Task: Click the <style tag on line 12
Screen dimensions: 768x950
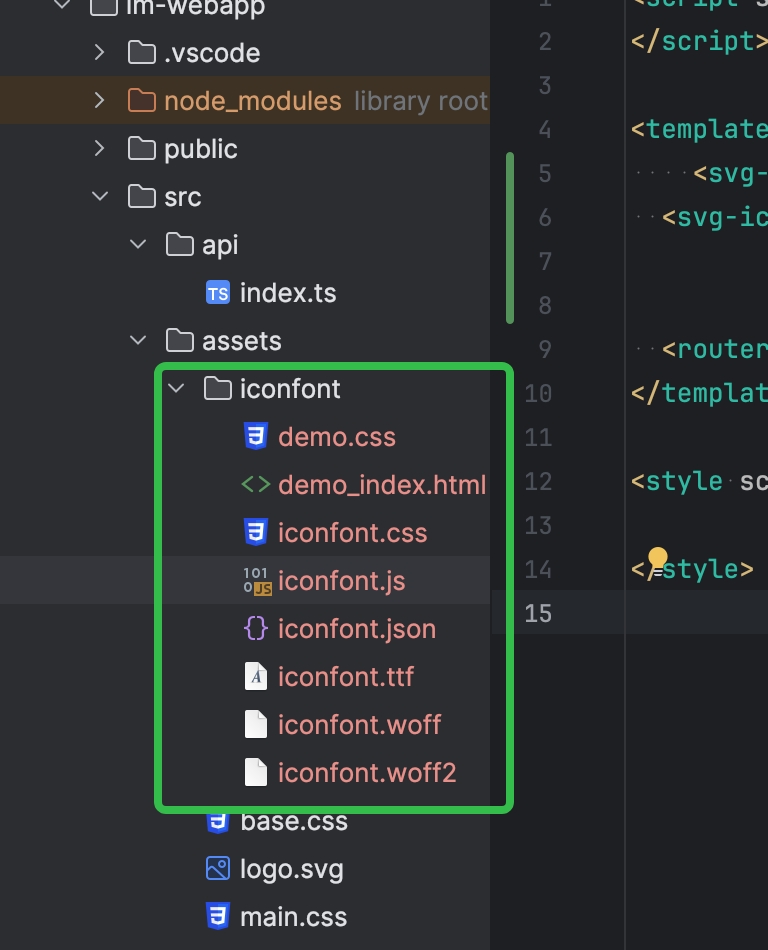Action: click(x=677, y=482)
